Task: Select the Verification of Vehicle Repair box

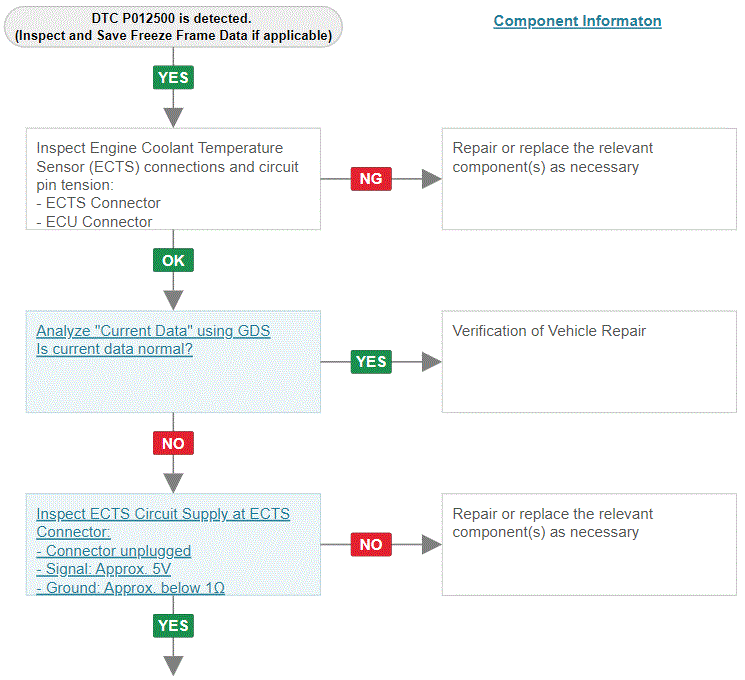Action: 589,362
